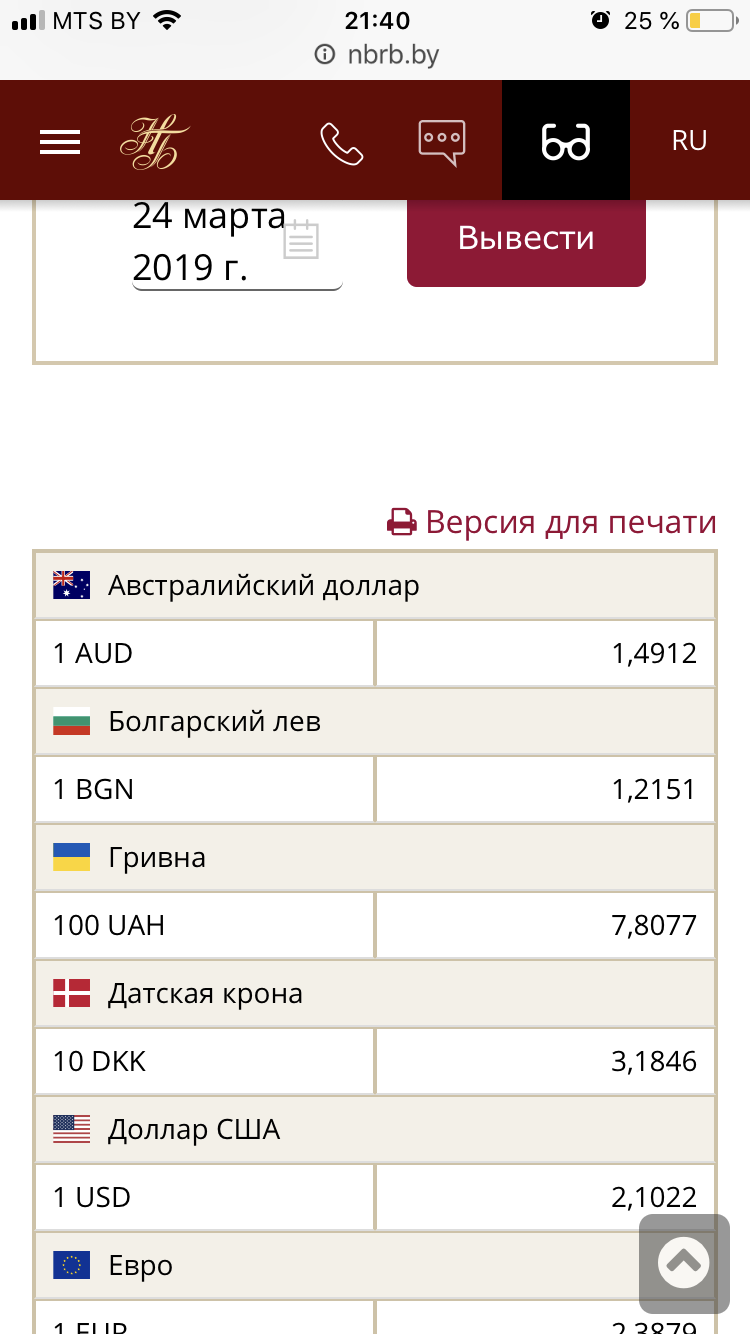Tap the nbrb.by address bar

[376, 54]
